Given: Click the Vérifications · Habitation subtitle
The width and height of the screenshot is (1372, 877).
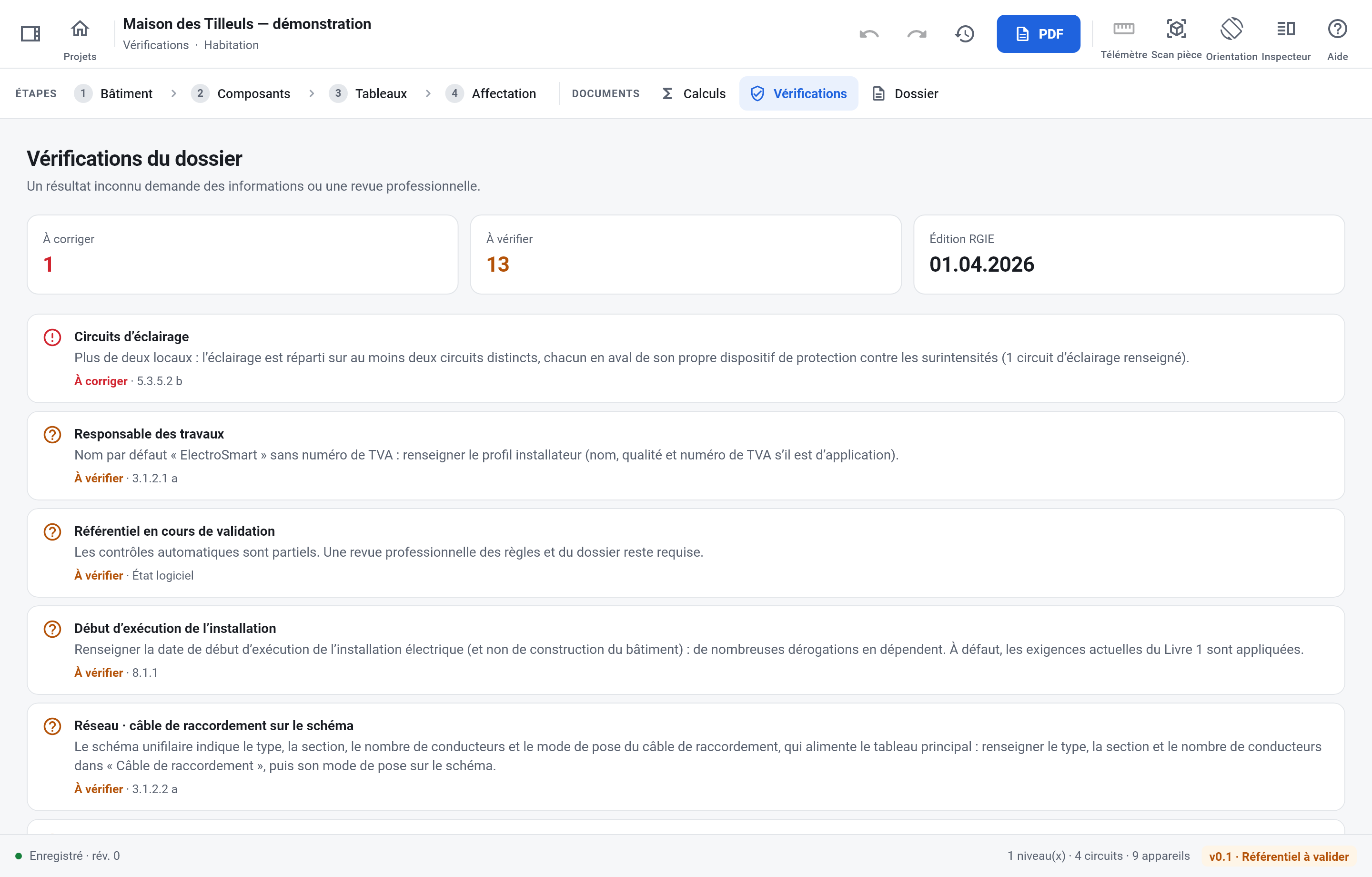Looking at the screenshot, I should (191, 45).
